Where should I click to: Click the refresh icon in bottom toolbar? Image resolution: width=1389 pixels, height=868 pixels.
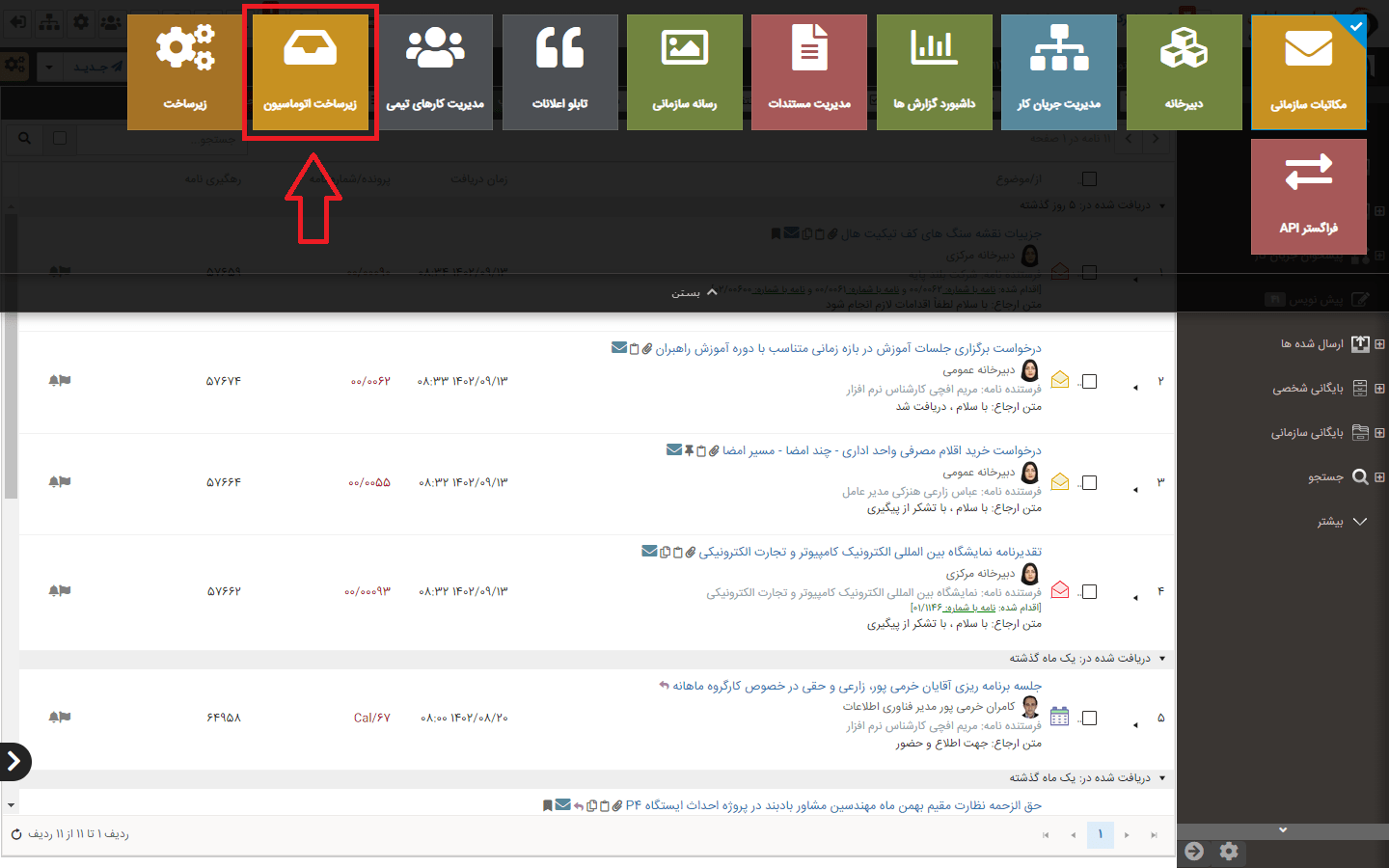coord(17,835)
